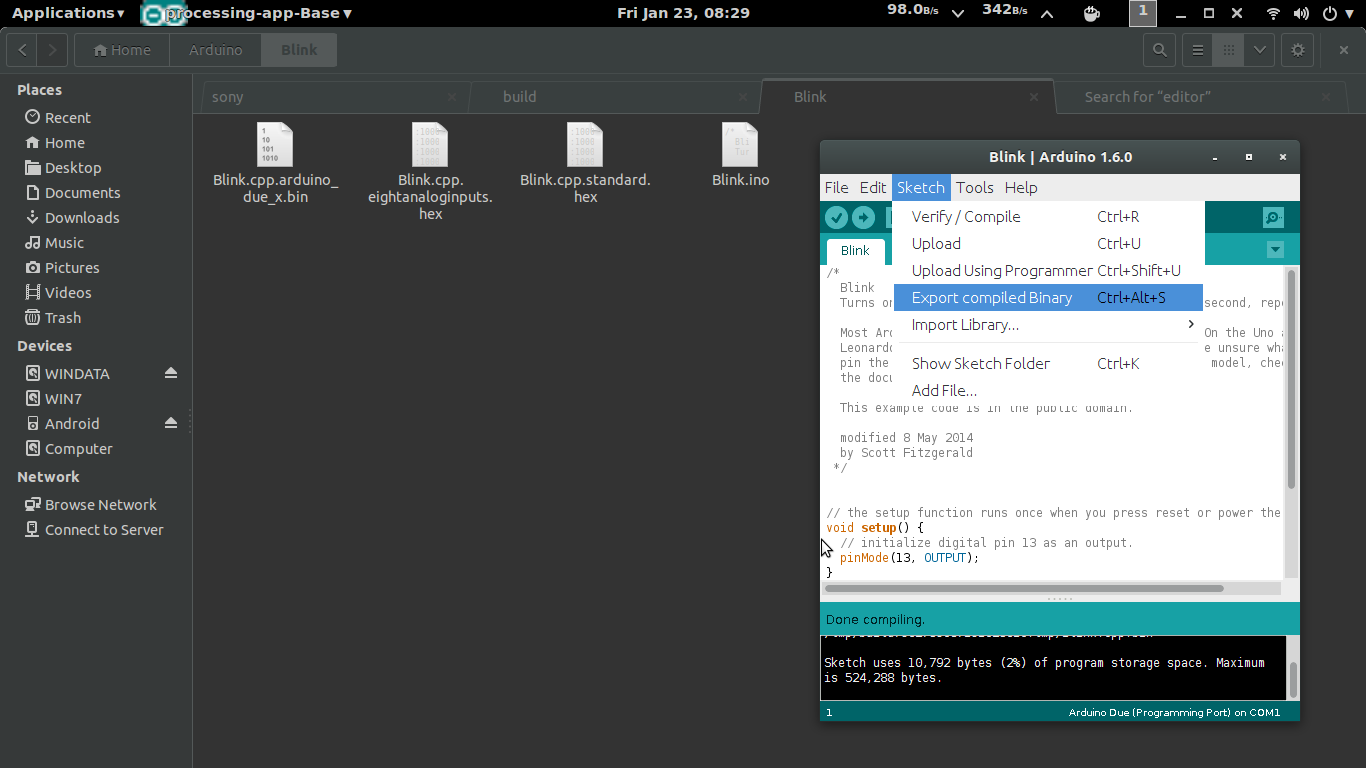Choose Upload from the Sketch menu
Viewport: 1366px width, 768px height.
(x=1048, y=243)
